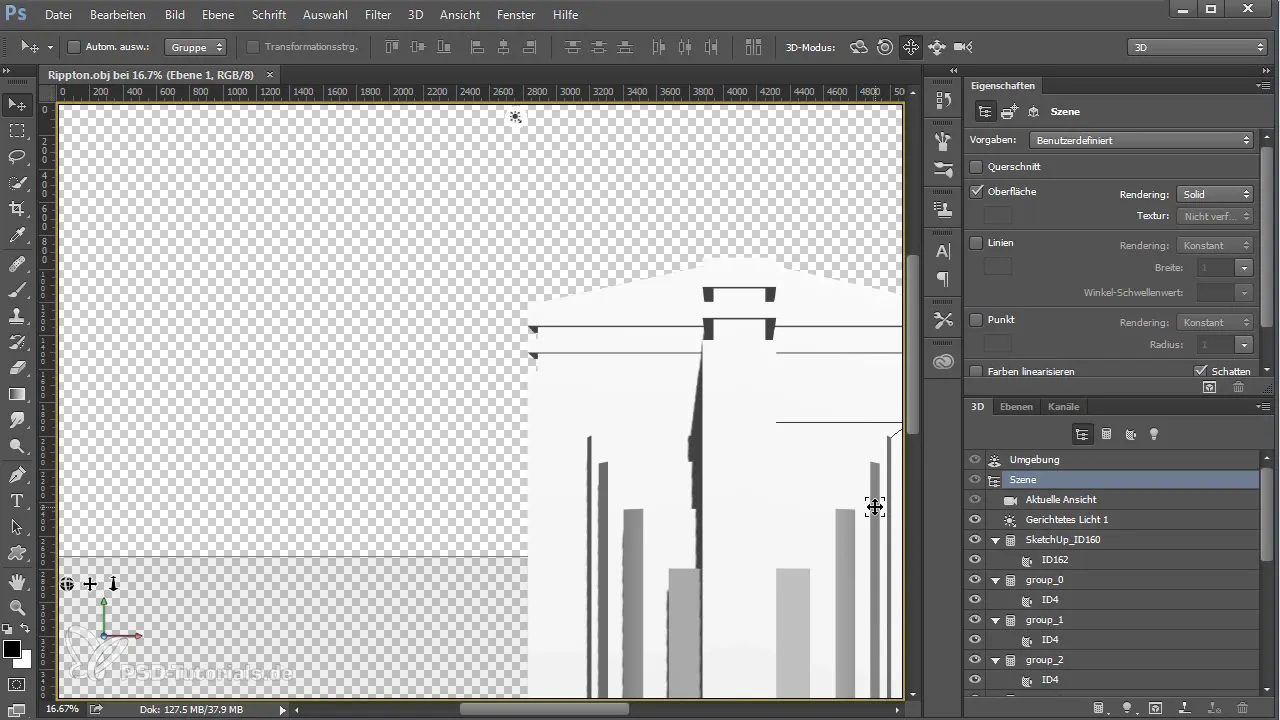Activate 3D rotate object mode
This screenshot has height=720, width=1280.
858,47
